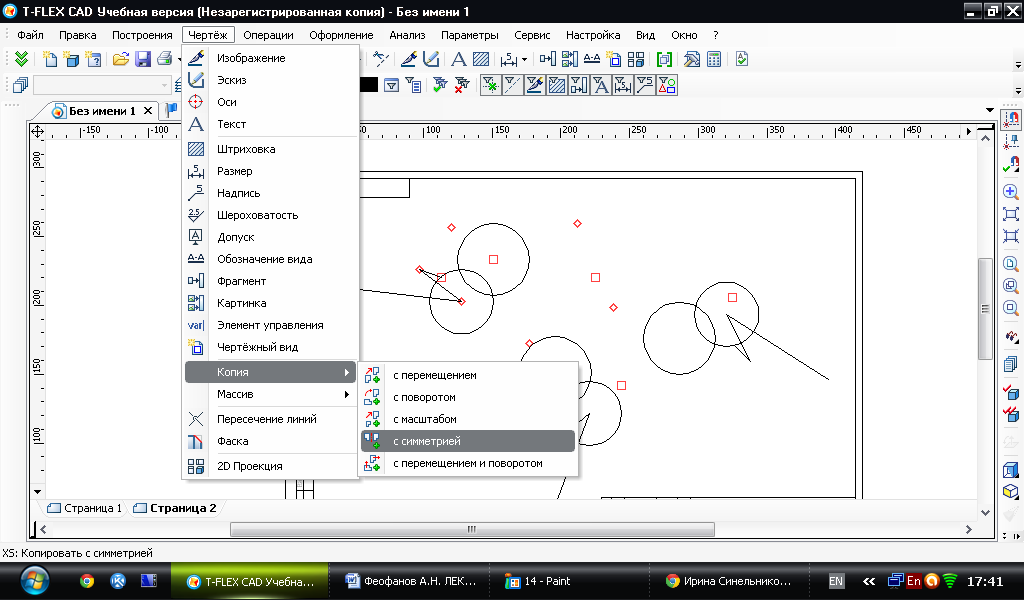Click the 2D projection toolbar icon
Viewport: 1024px width, 600px height.
pyautogui.click(x=635, y=59)
